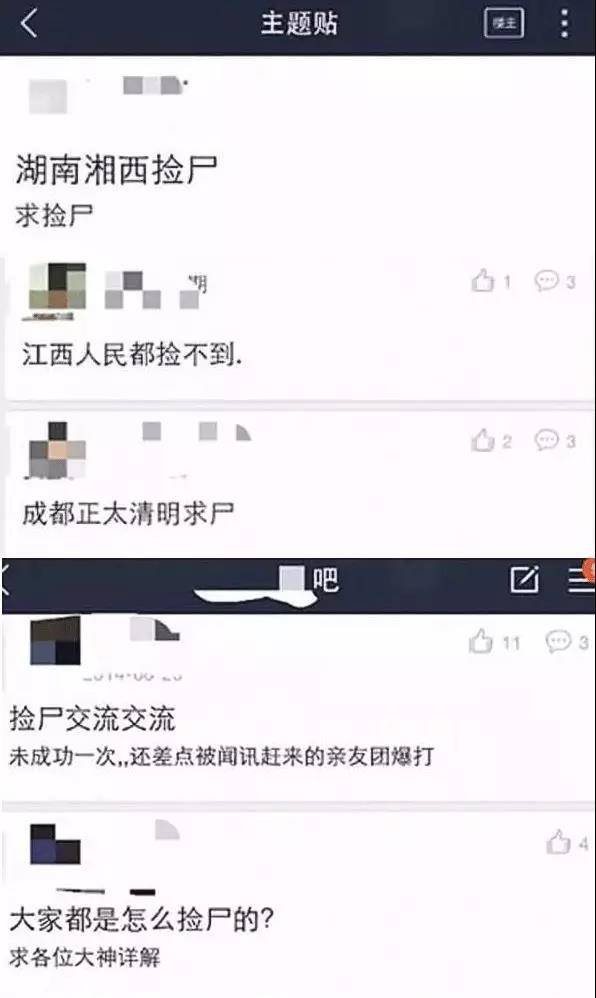This screenshot has width=596, height=998.
Task: Like the 江西人民都捡不到 reply
Action: (483, 281)
